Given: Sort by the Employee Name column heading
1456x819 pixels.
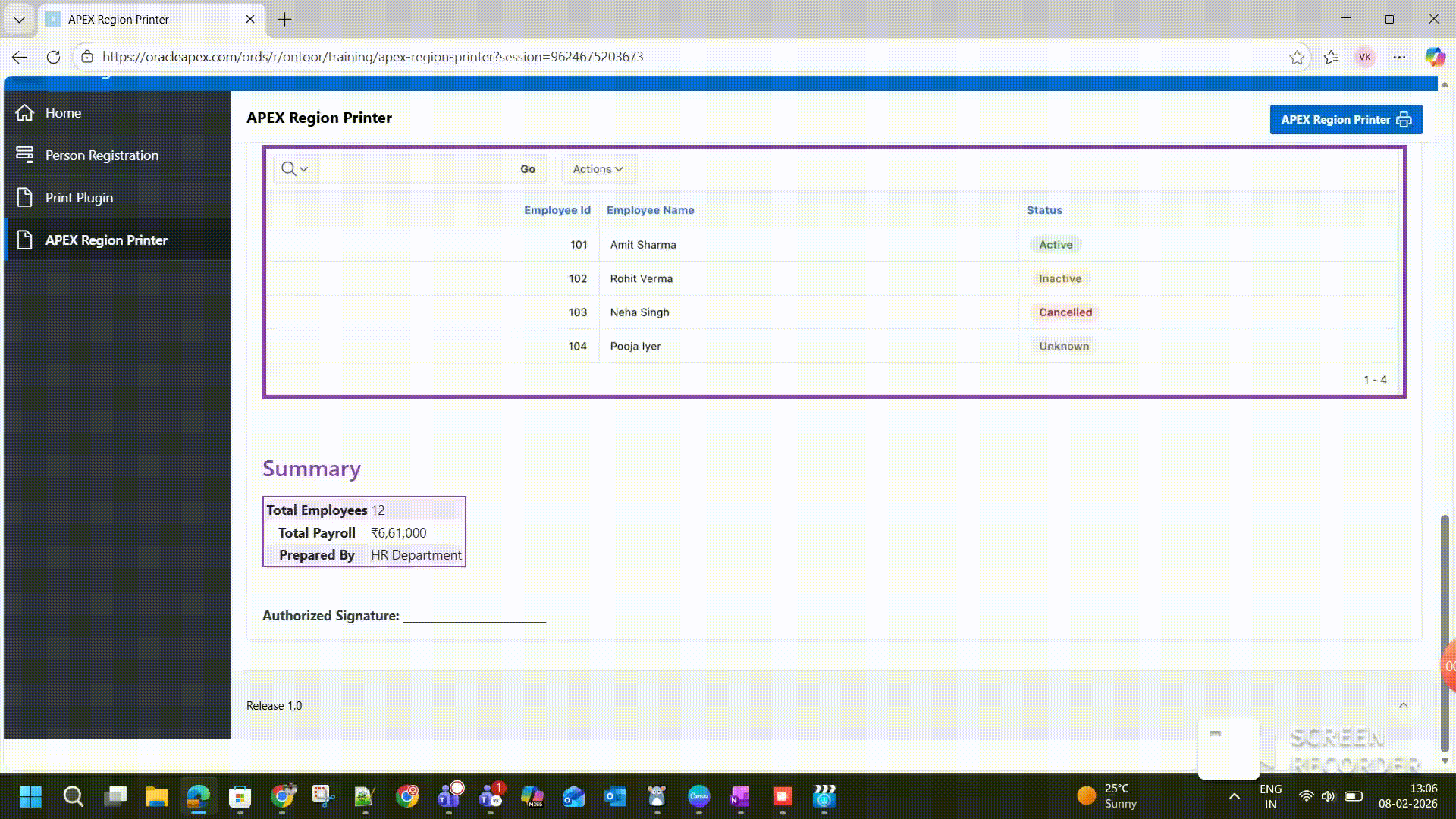Looking at the screenshot, I should click(650, 210).
